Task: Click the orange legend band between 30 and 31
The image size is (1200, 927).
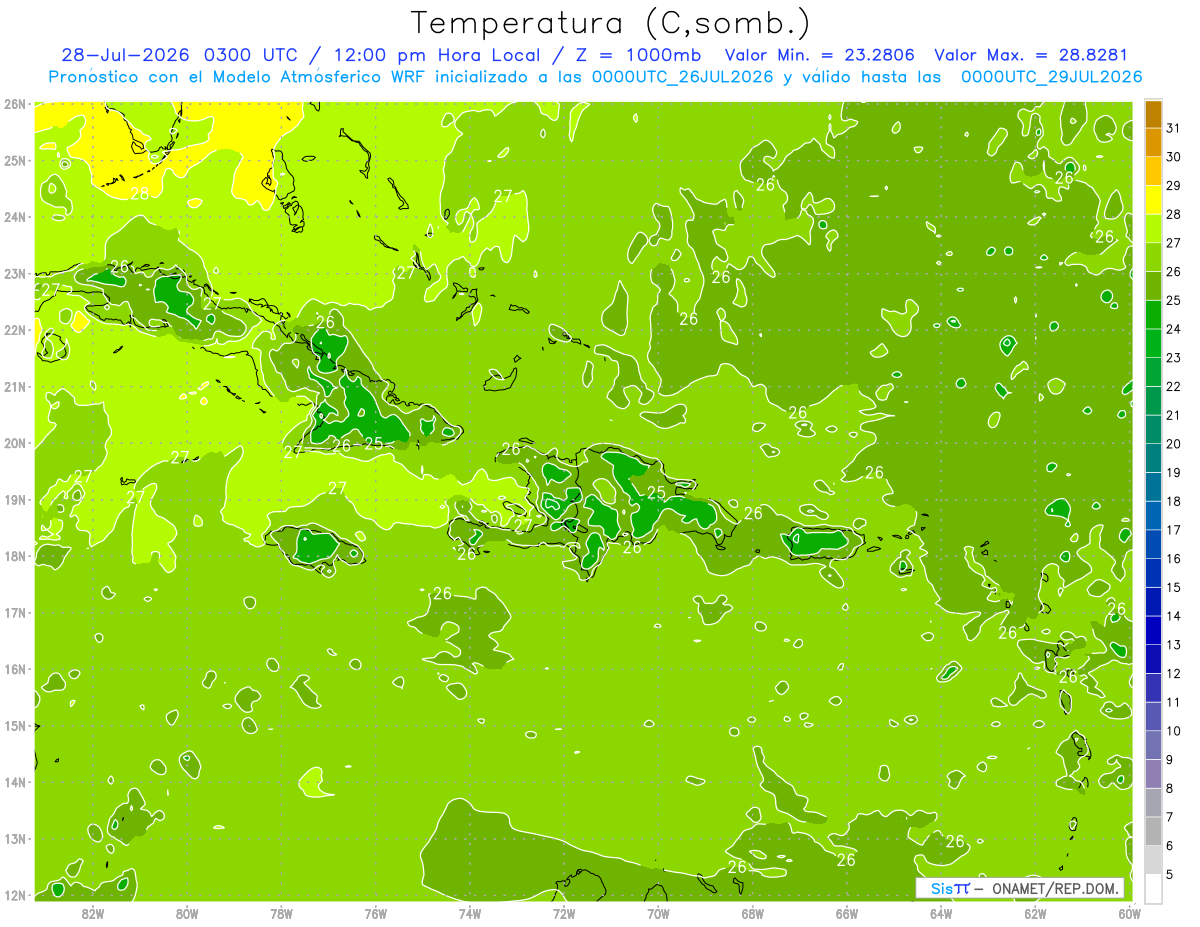Action: click(1153, 143)
